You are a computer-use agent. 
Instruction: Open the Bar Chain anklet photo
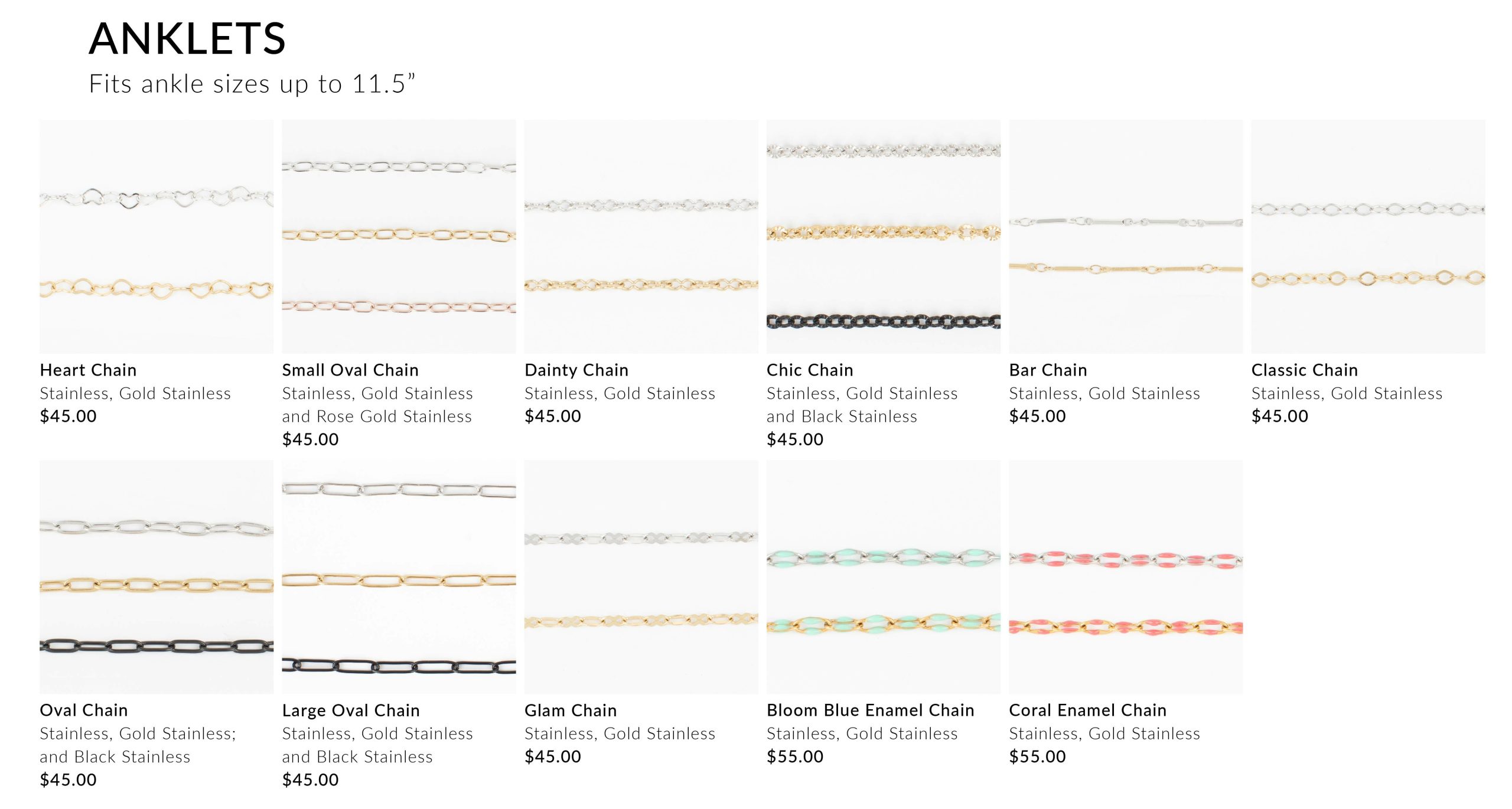coord(1126,237)
